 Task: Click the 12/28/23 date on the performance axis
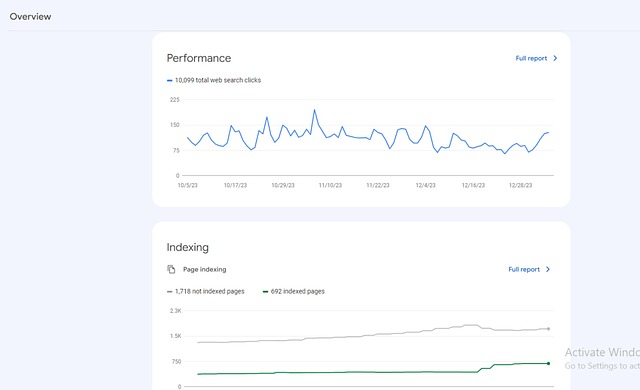point(520,185)
